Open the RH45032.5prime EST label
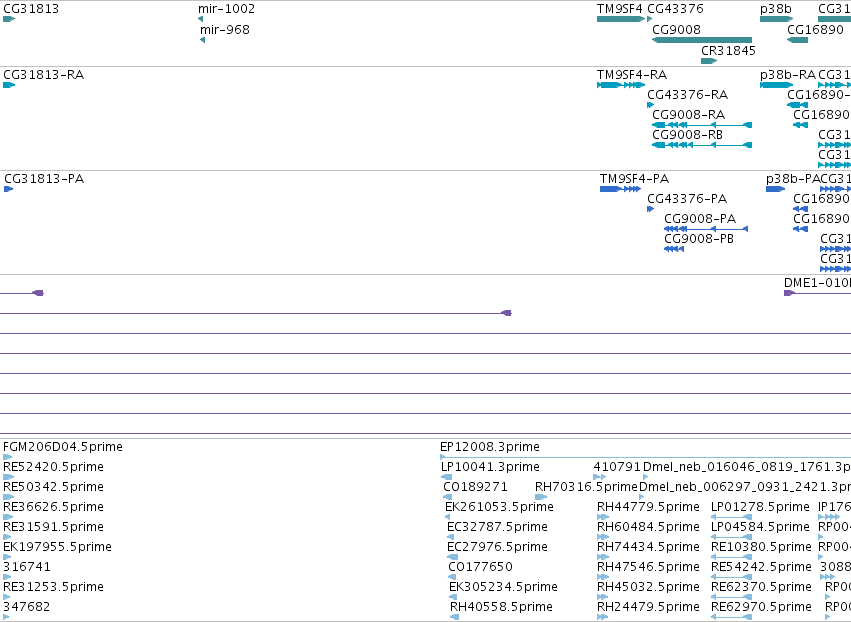 tap(648, 587)
